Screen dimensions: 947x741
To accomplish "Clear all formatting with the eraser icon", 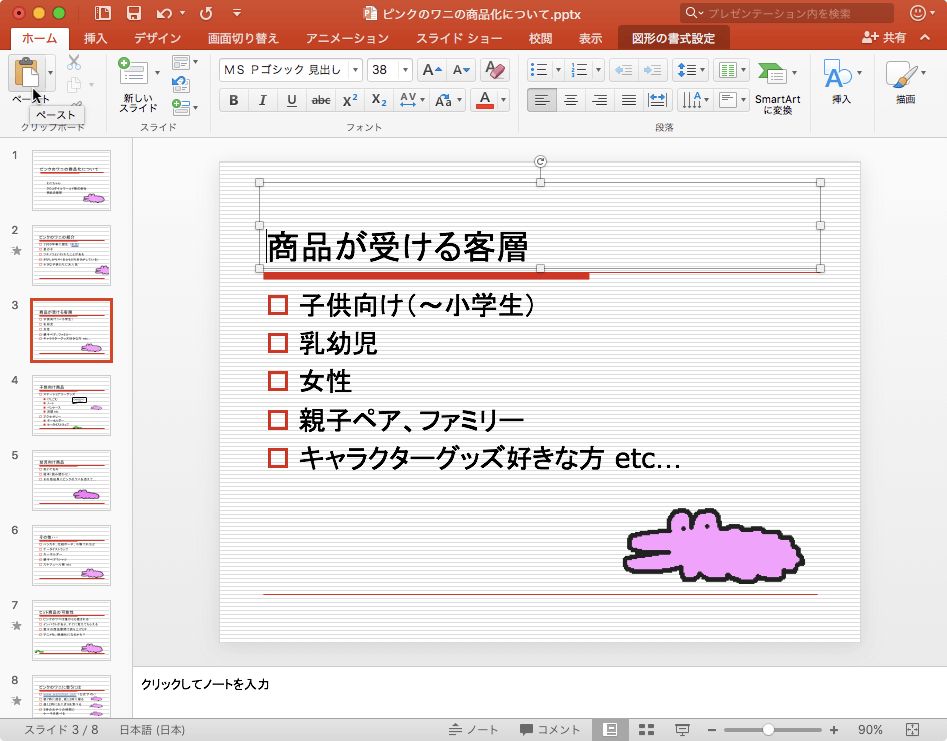I will pos(495,70).
